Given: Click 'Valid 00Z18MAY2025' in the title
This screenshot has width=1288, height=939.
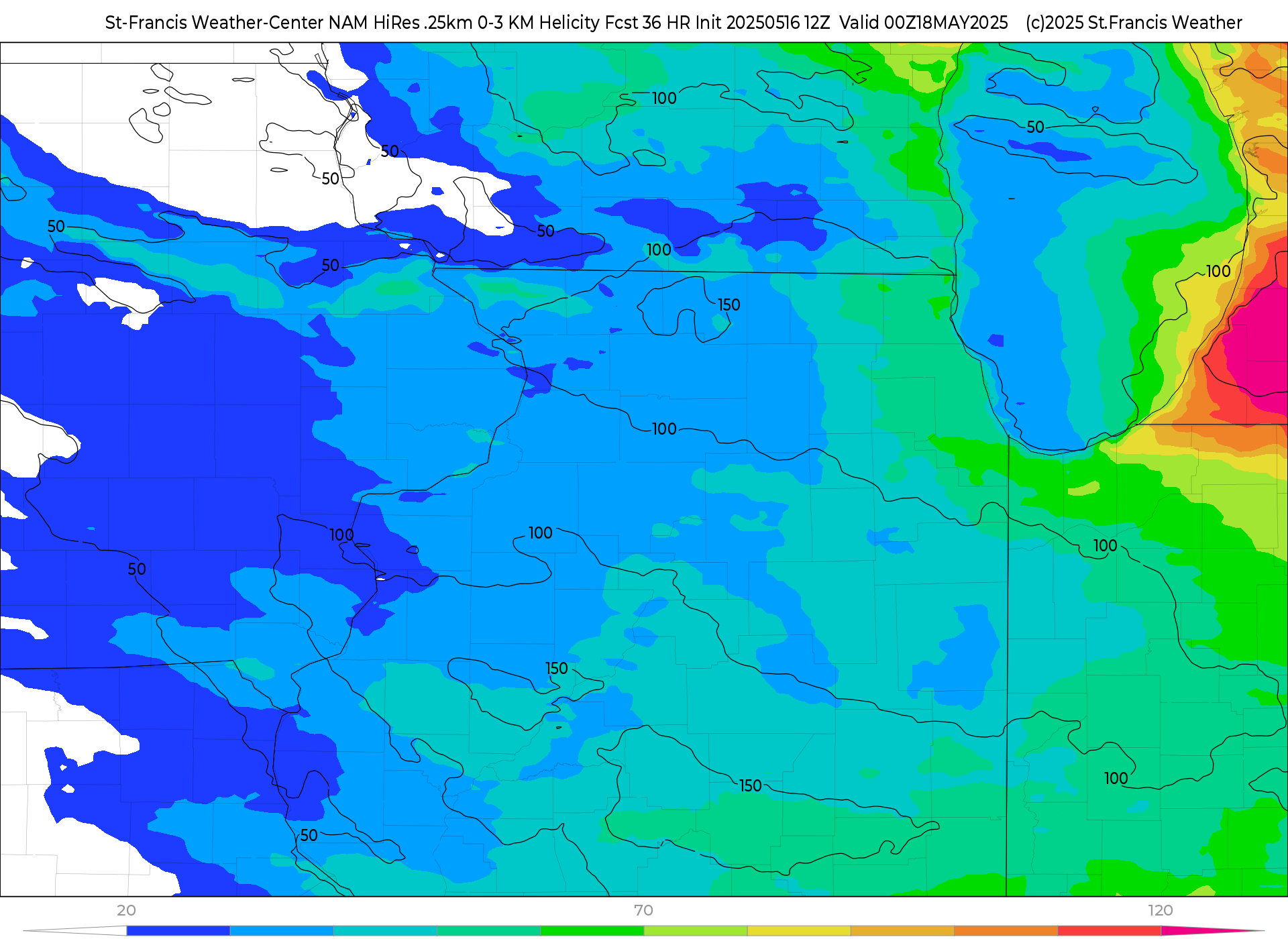Looking at the screenshot, I should coord(924,23).
